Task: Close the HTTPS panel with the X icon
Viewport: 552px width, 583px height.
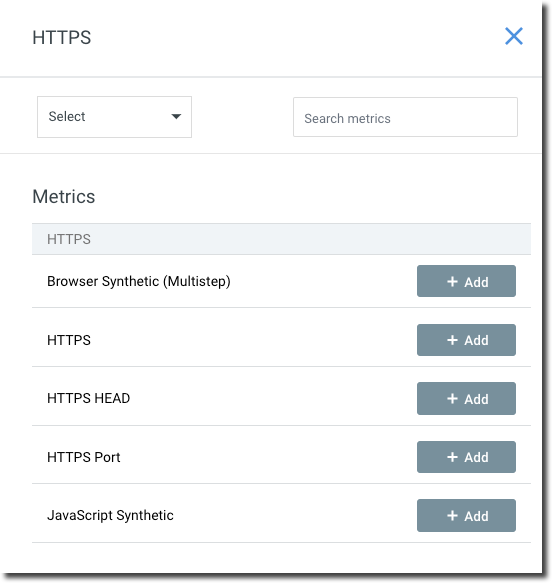Action: 513,36
